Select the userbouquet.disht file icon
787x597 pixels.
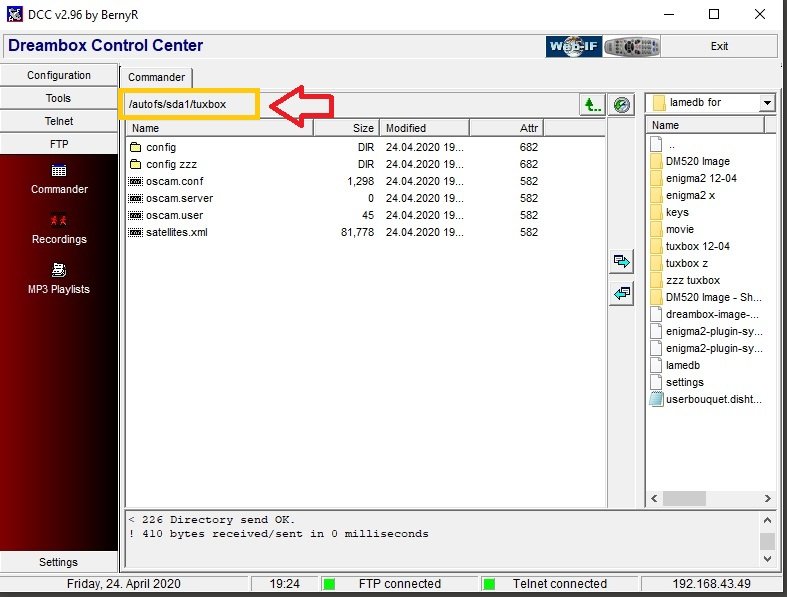(656, 399)
